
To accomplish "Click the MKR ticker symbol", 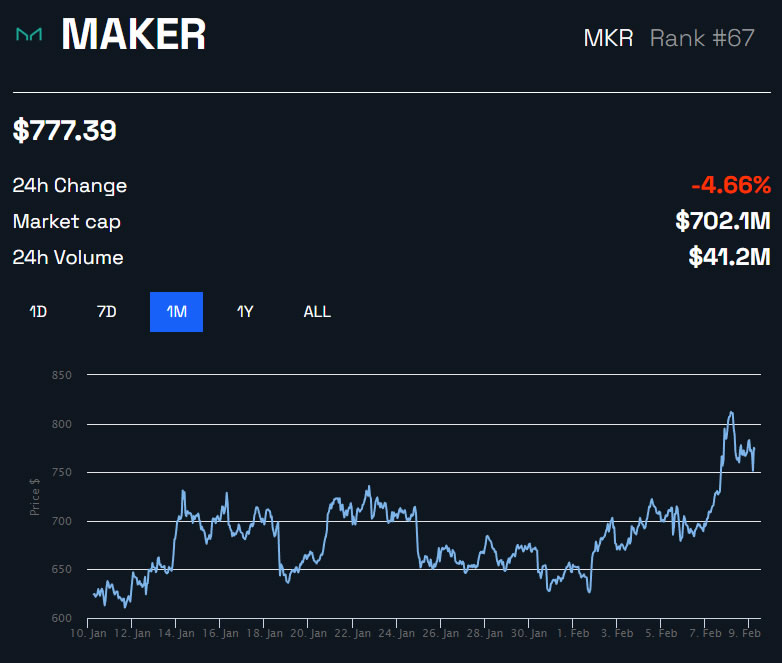I will 608,38.
